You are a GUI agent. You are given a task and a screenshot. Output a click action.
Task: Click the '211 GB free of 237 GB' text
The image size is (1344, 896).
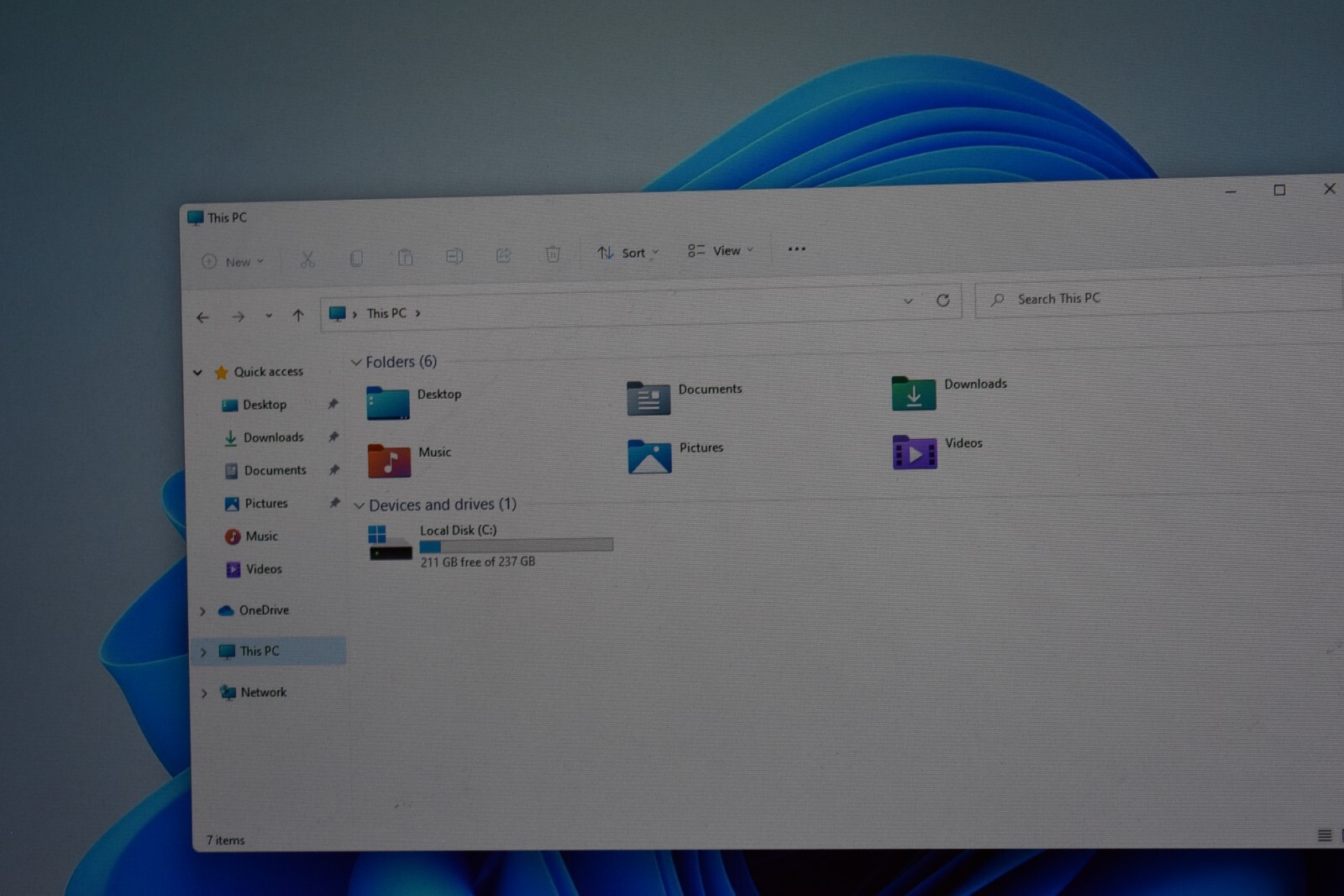pyautogui.click(x=478, y=562)
